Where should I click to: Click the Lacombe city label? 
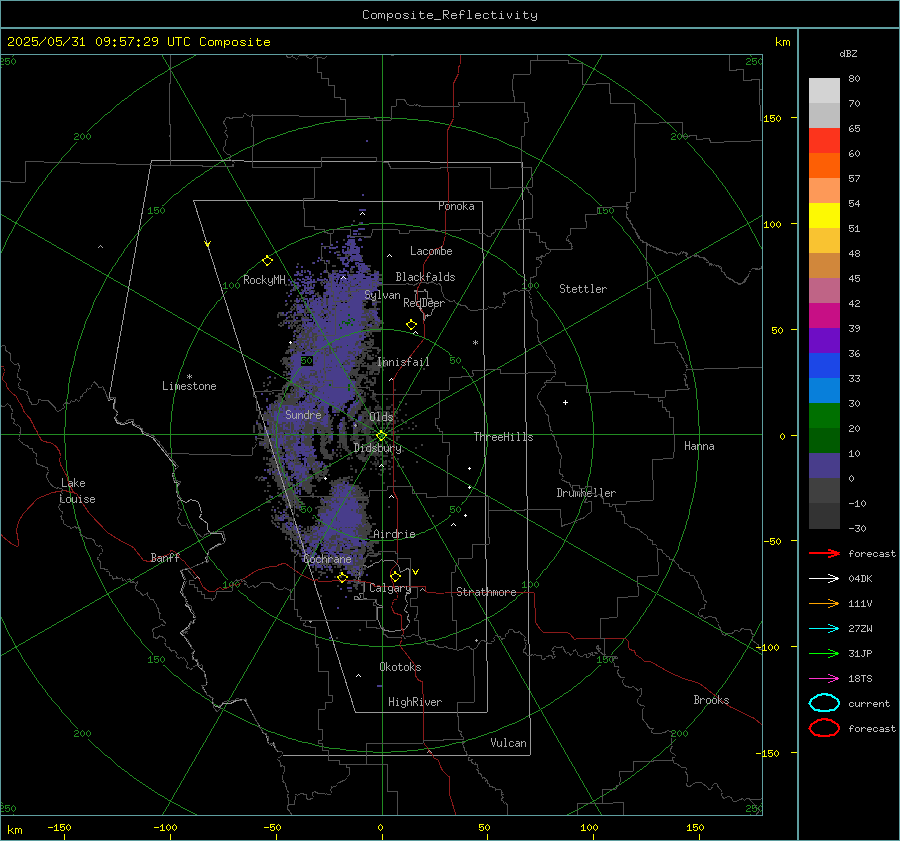tap(431, 251)
